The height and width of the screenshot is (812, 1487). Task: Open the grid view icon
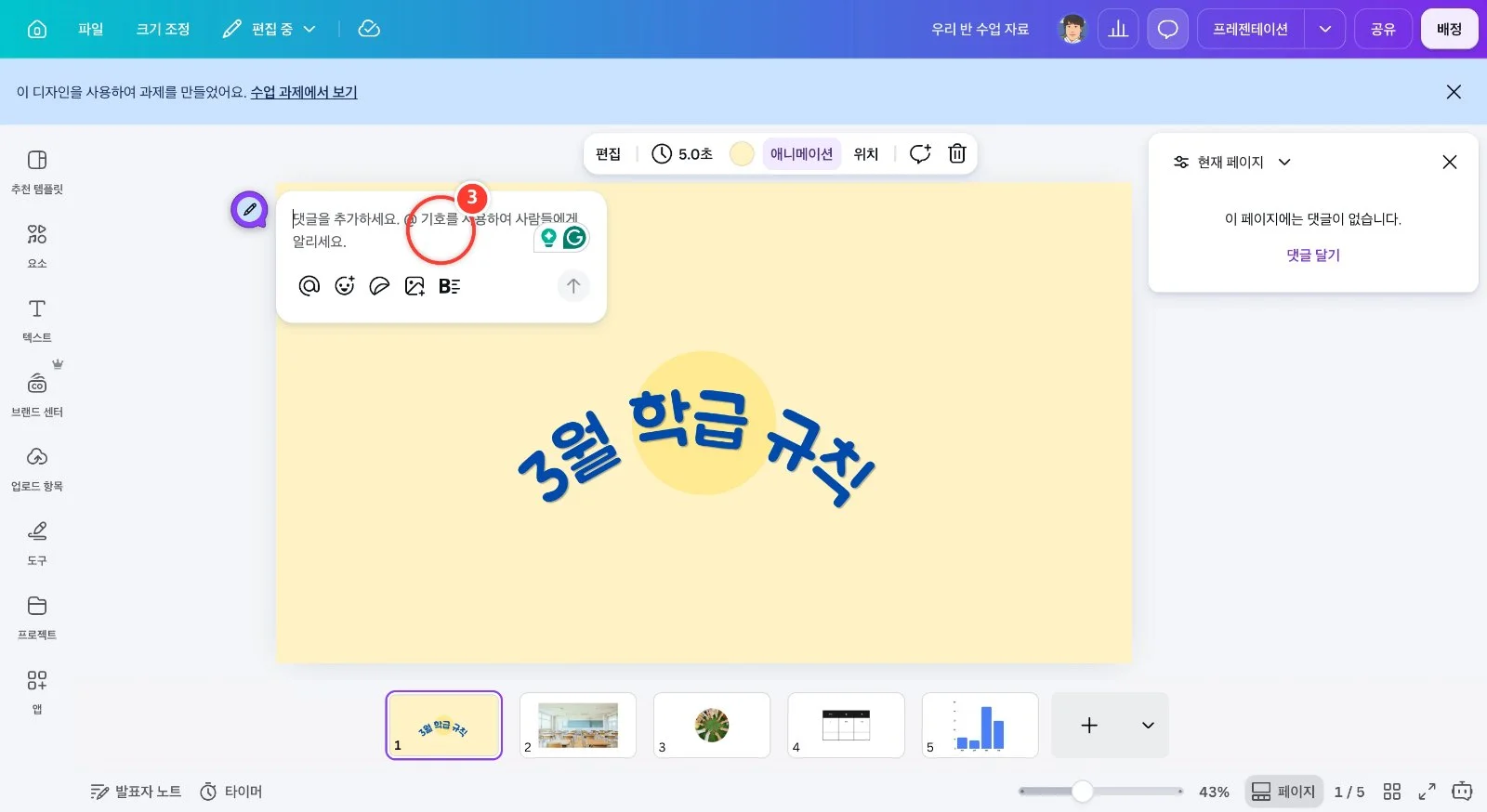tap(1391, 792)
